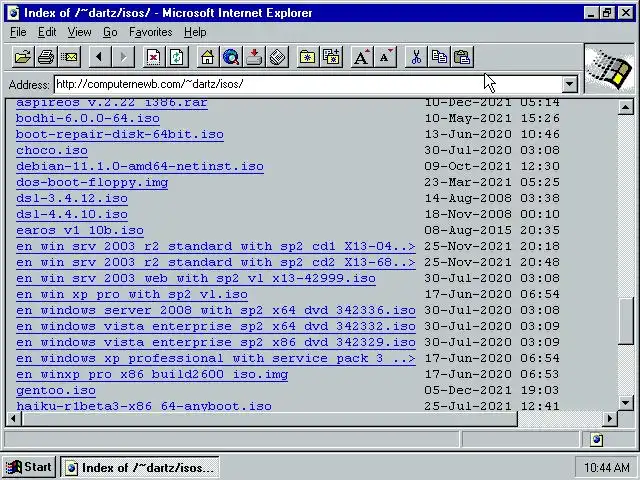Open the dsl-3.4.12.iso link
Image resolution: width=640 pixels, height=480 pixels.
coord(72,198)
